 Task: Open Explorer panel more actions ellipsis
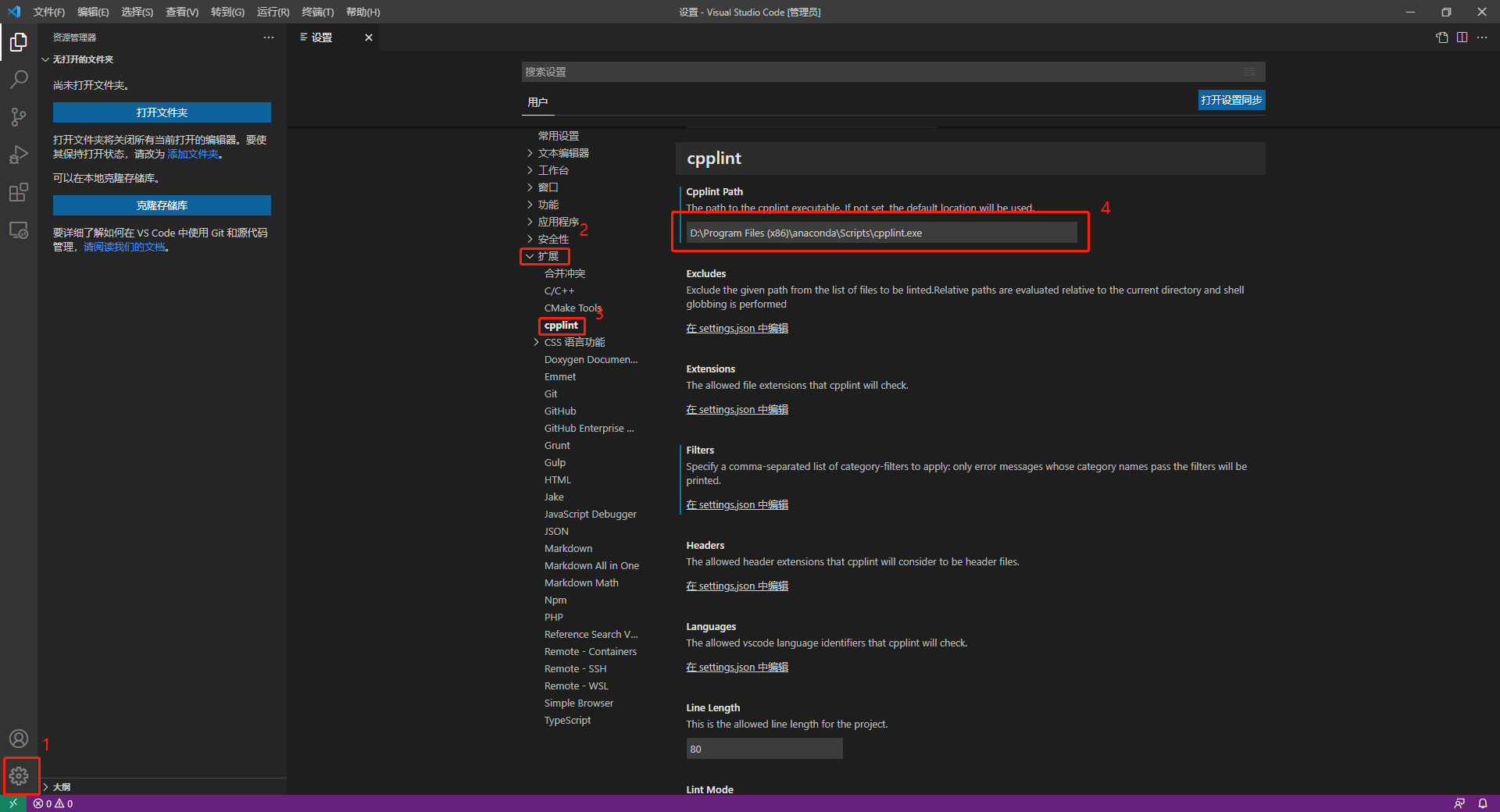pos(269,37)
